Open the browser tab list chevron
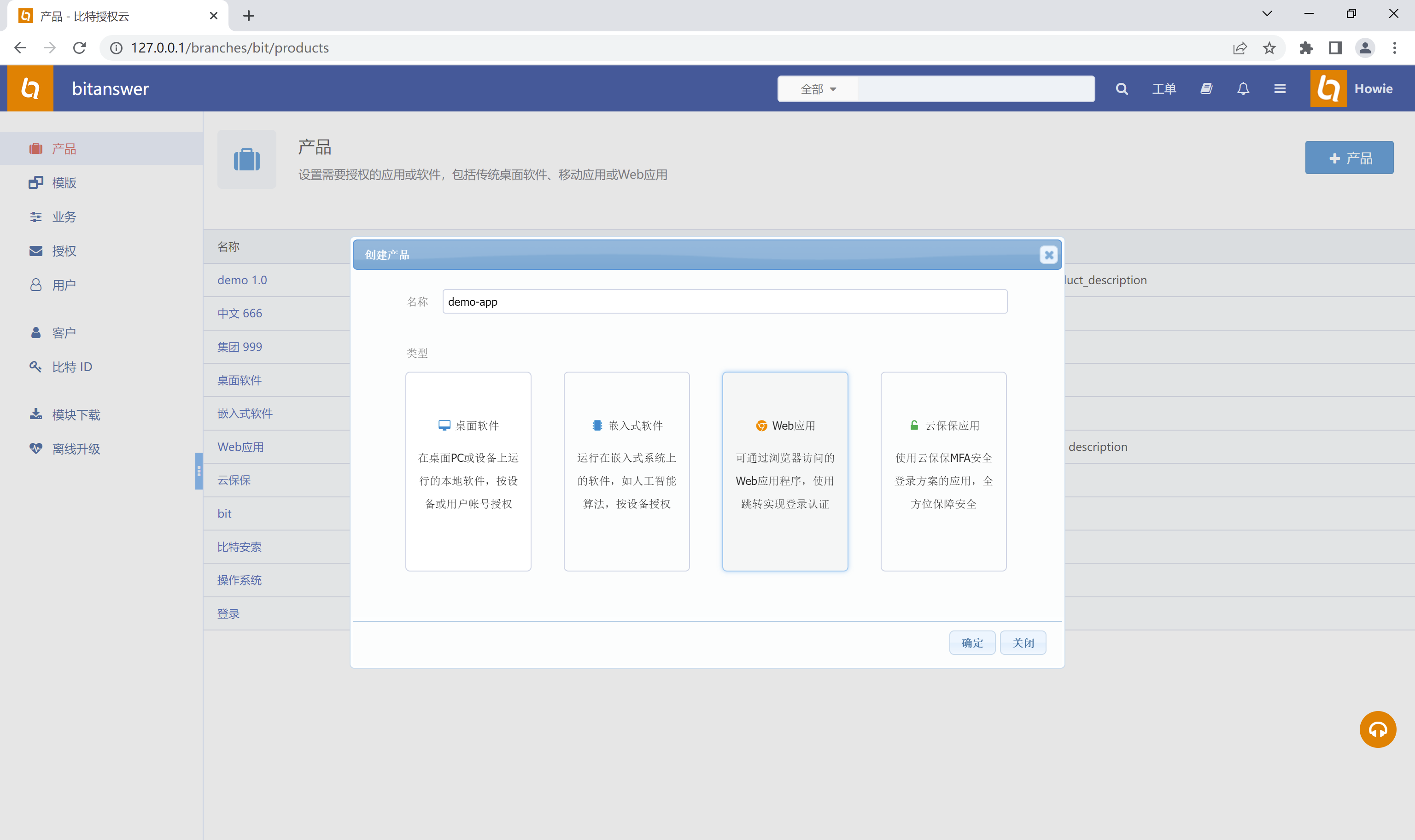This screenshot has width=1415, height=840. point(1267,13)
